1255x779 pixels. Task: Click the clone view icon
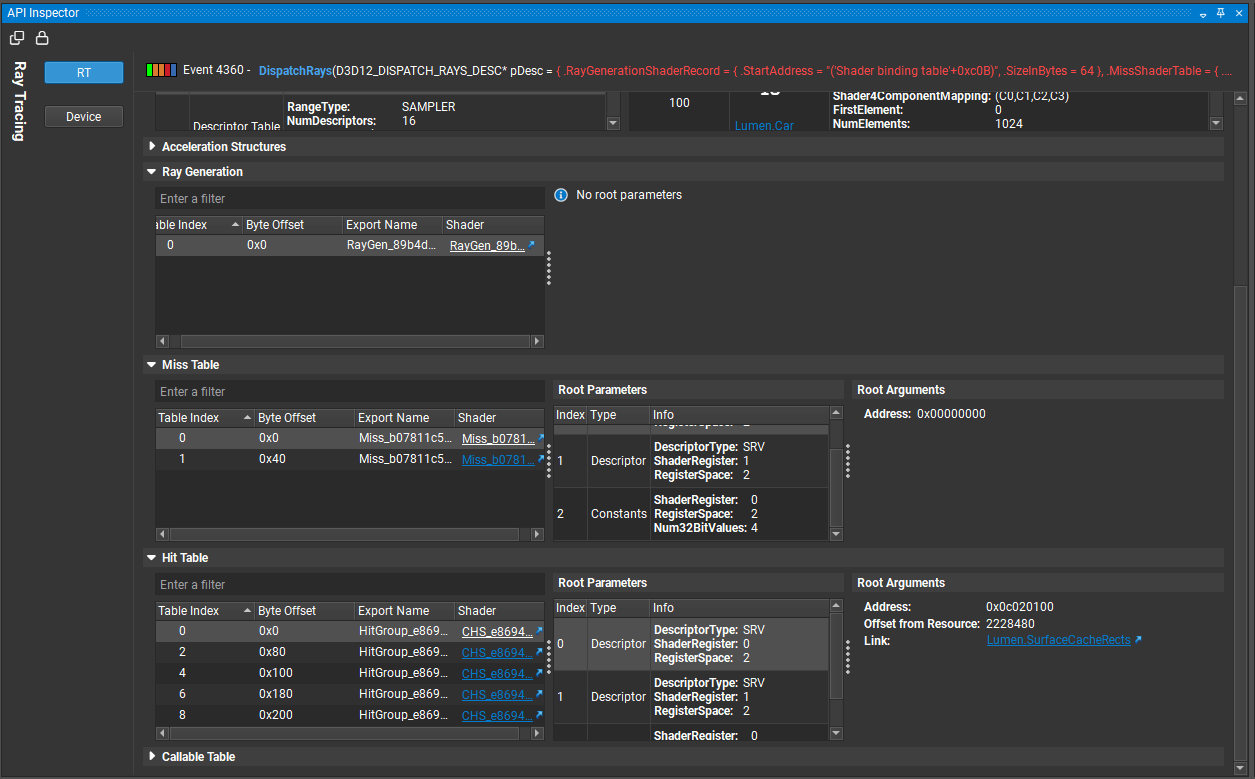17,38
